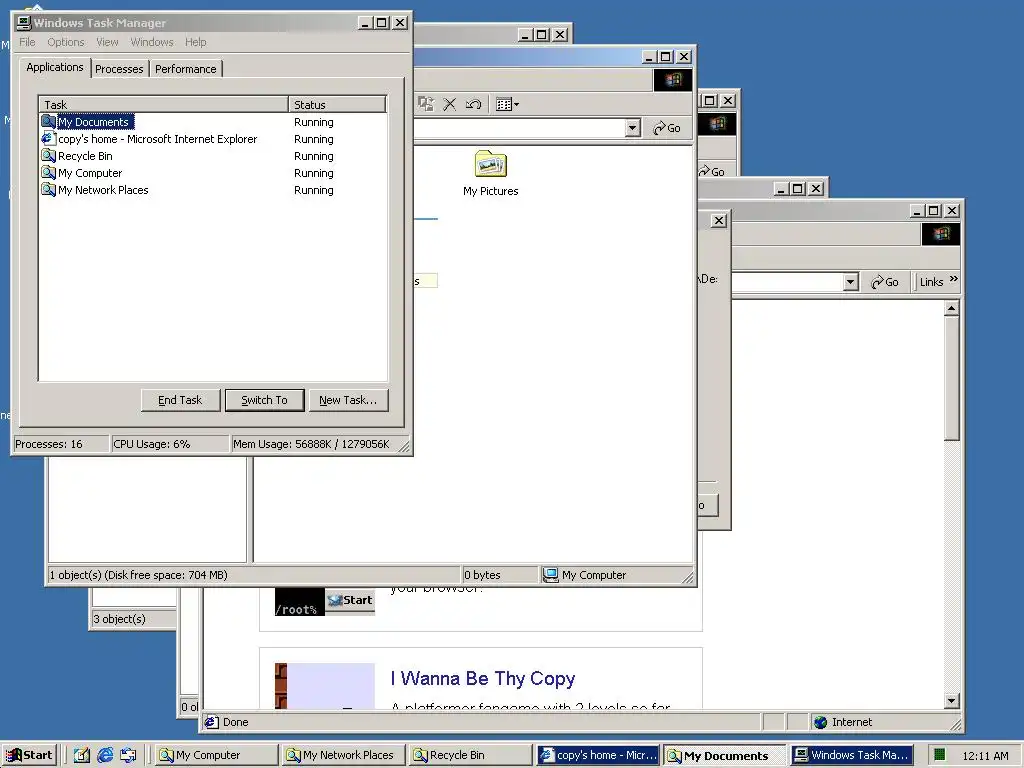Click the Internet zone status bar icon
1024x768 pixels.
821,722
